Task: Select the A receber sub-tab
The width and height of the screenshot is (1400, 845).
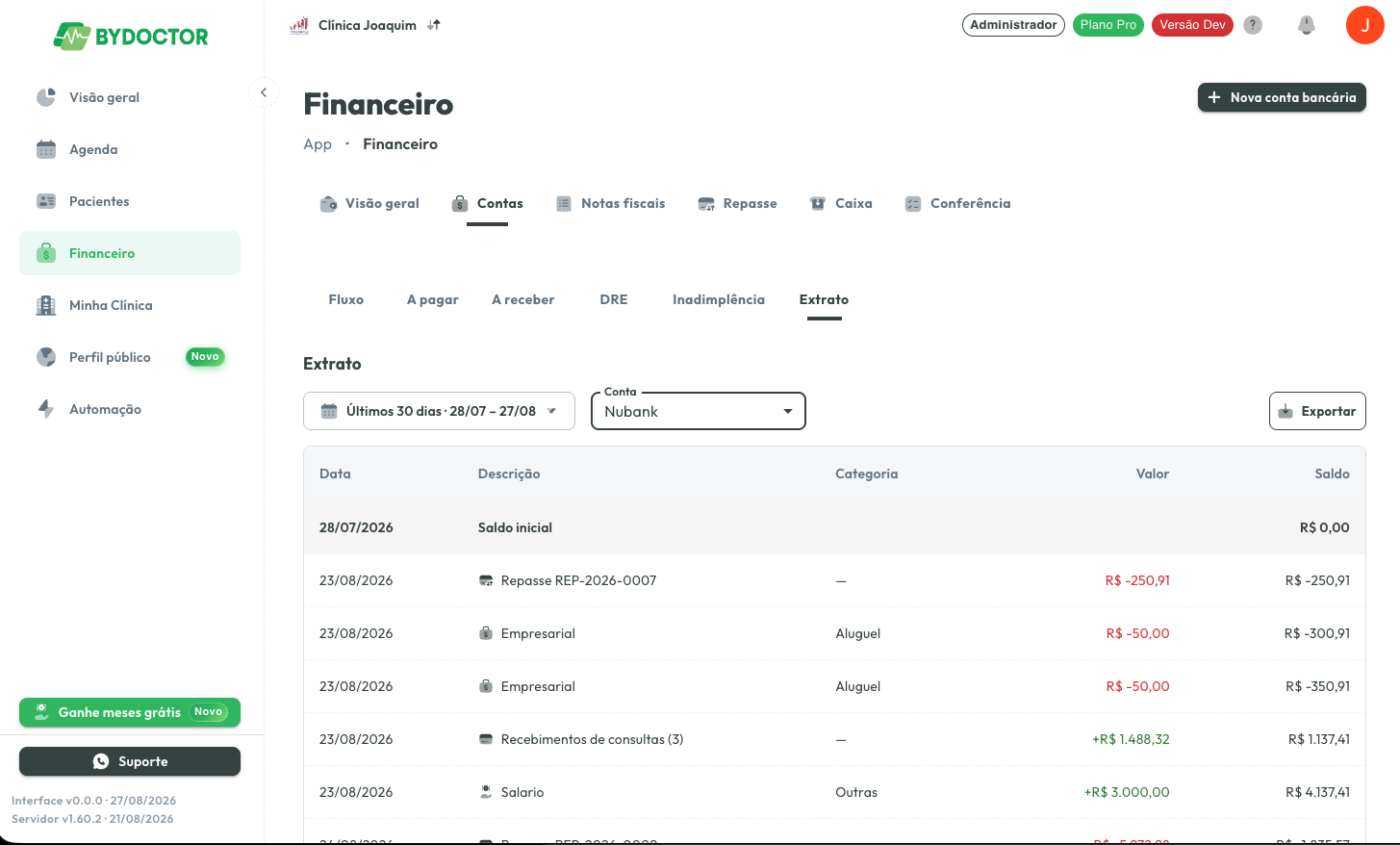Action: [522, 300]
